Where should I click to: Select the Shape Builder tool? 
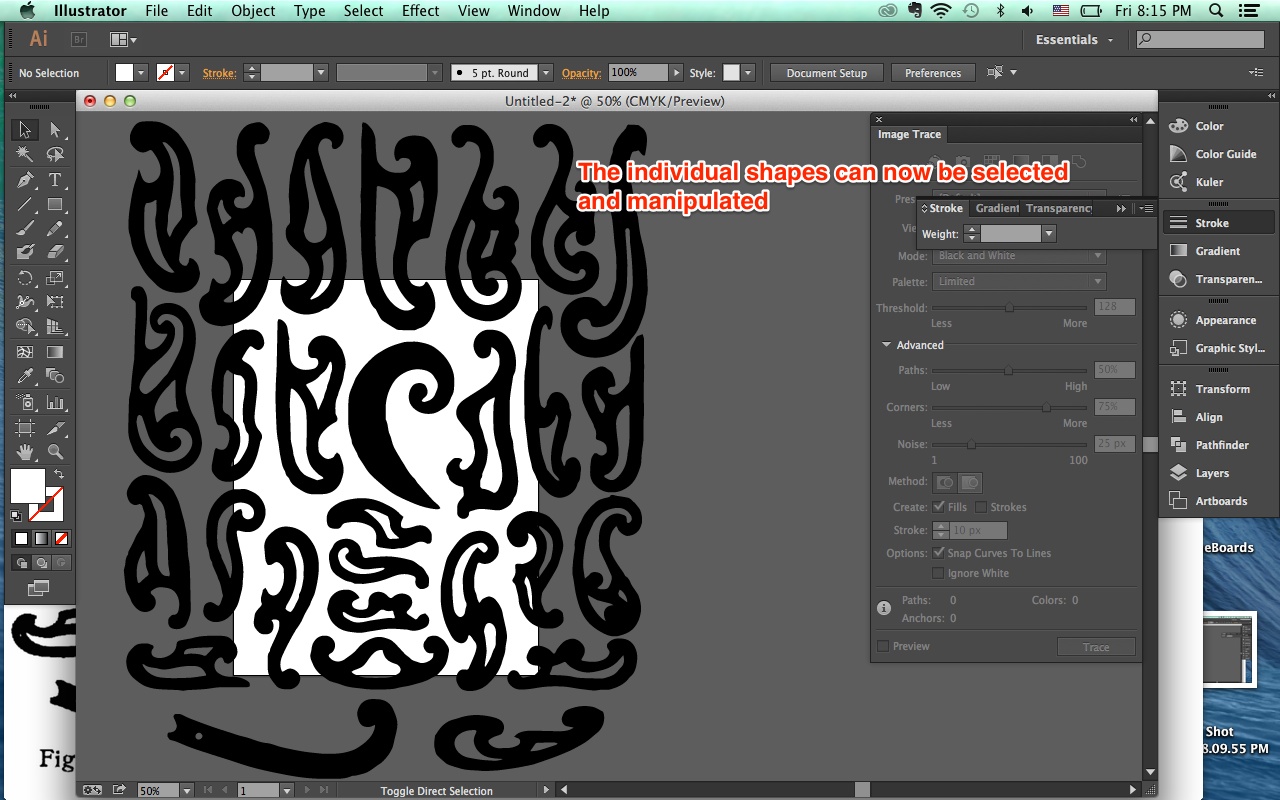[x=25, y=327]
